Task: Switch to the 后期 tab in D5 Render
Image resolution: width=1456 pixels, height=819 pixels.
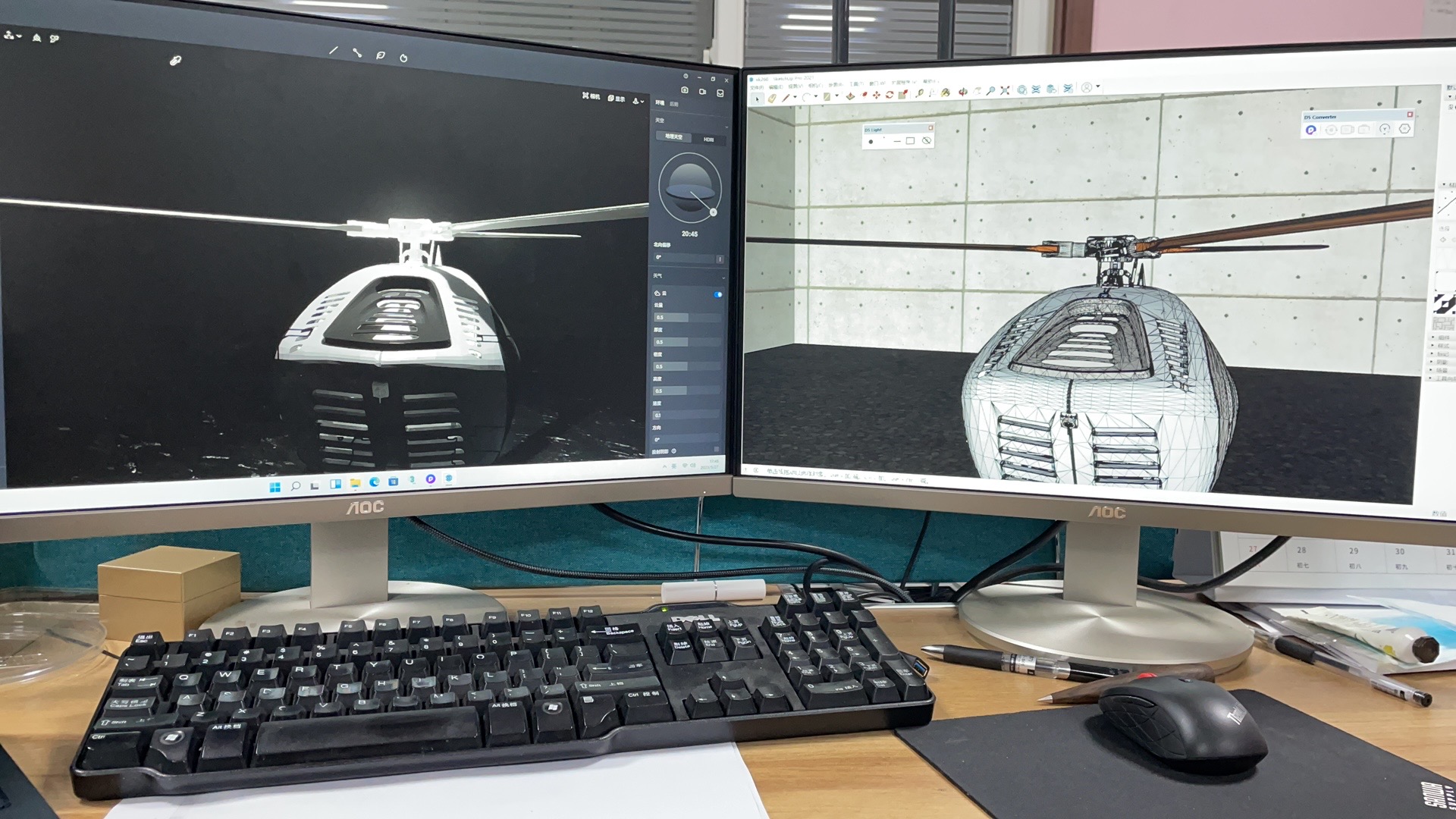Action: click(x=674, y=104)
